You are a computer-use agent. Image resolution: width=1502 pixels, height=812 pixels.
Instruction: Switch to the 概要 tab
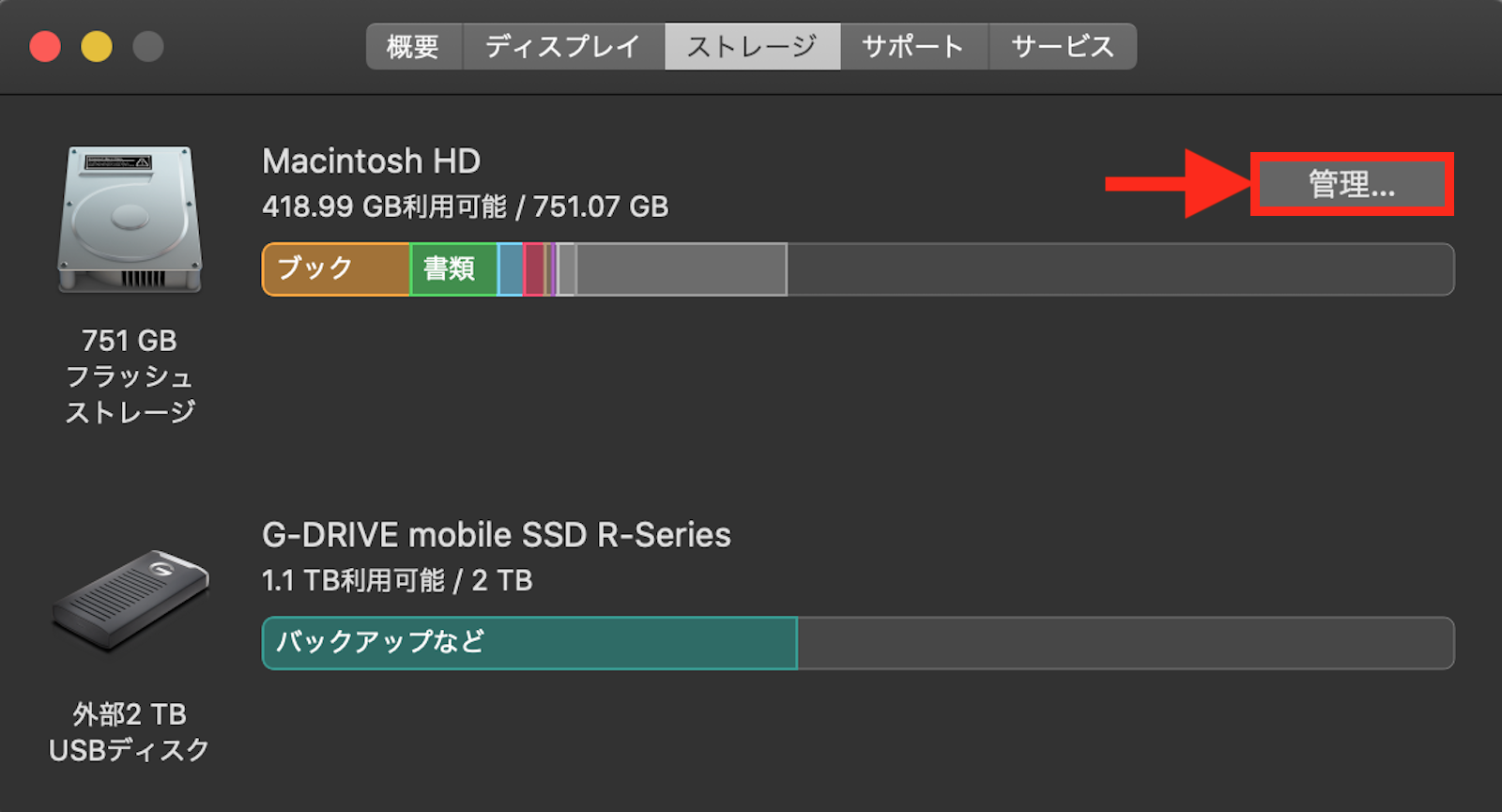(x=413, y=47)
